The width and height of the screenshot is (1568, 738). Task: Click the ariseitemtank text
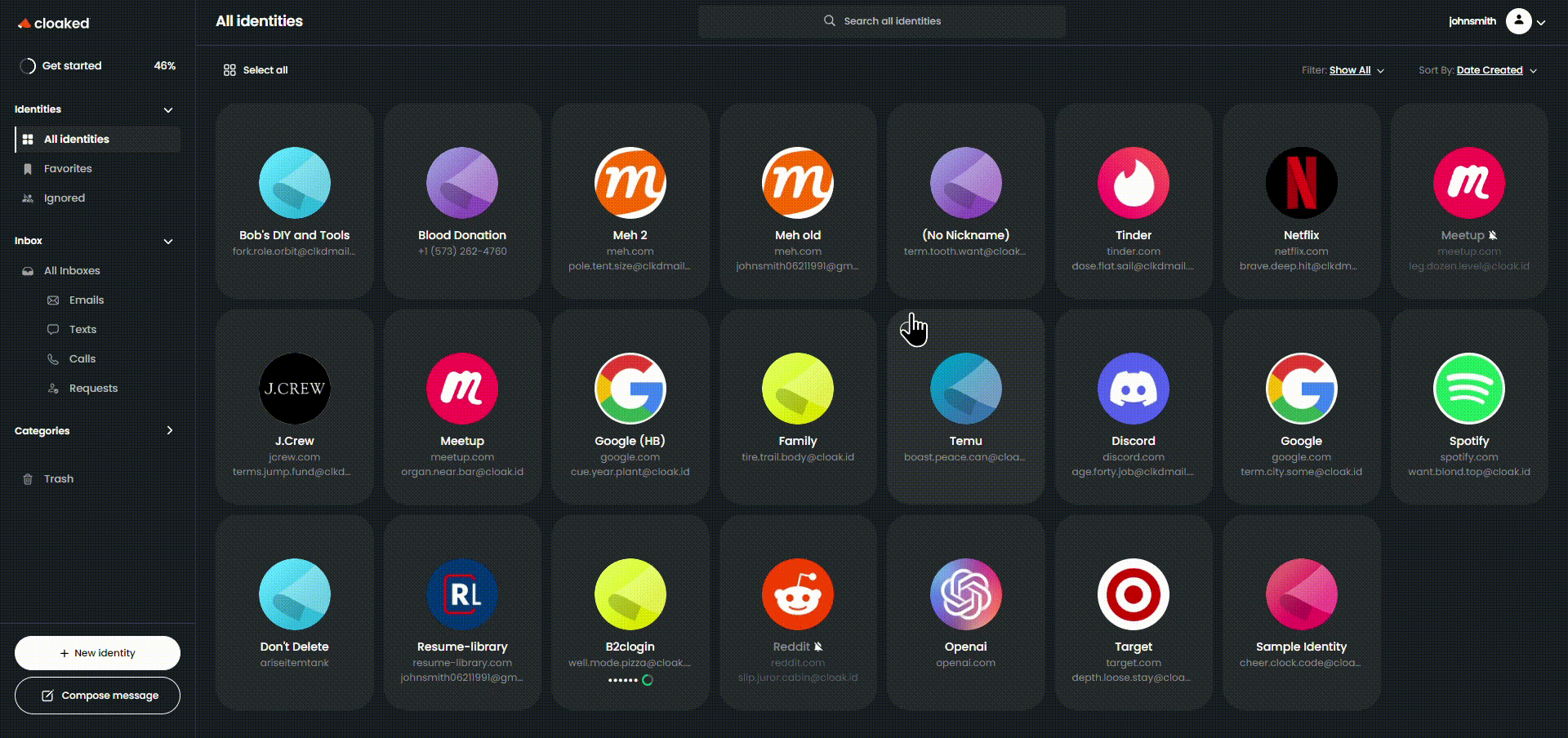click(294, 663)
